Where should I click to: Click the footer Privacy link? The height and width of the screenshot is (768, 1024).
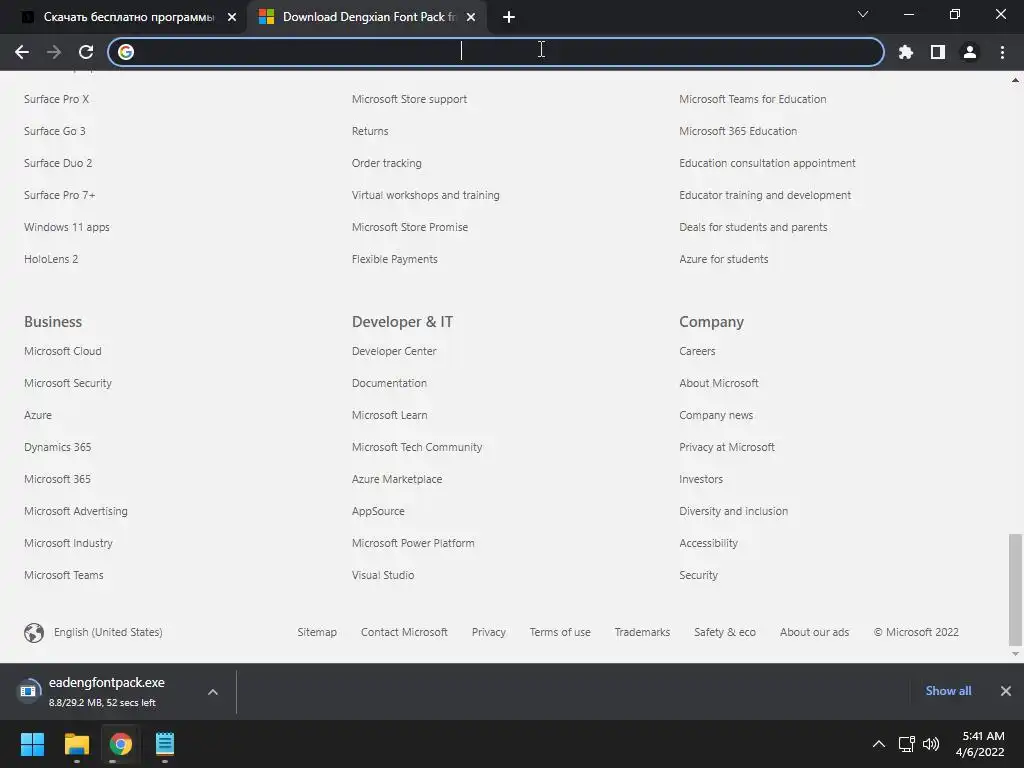tap(488, 632)
